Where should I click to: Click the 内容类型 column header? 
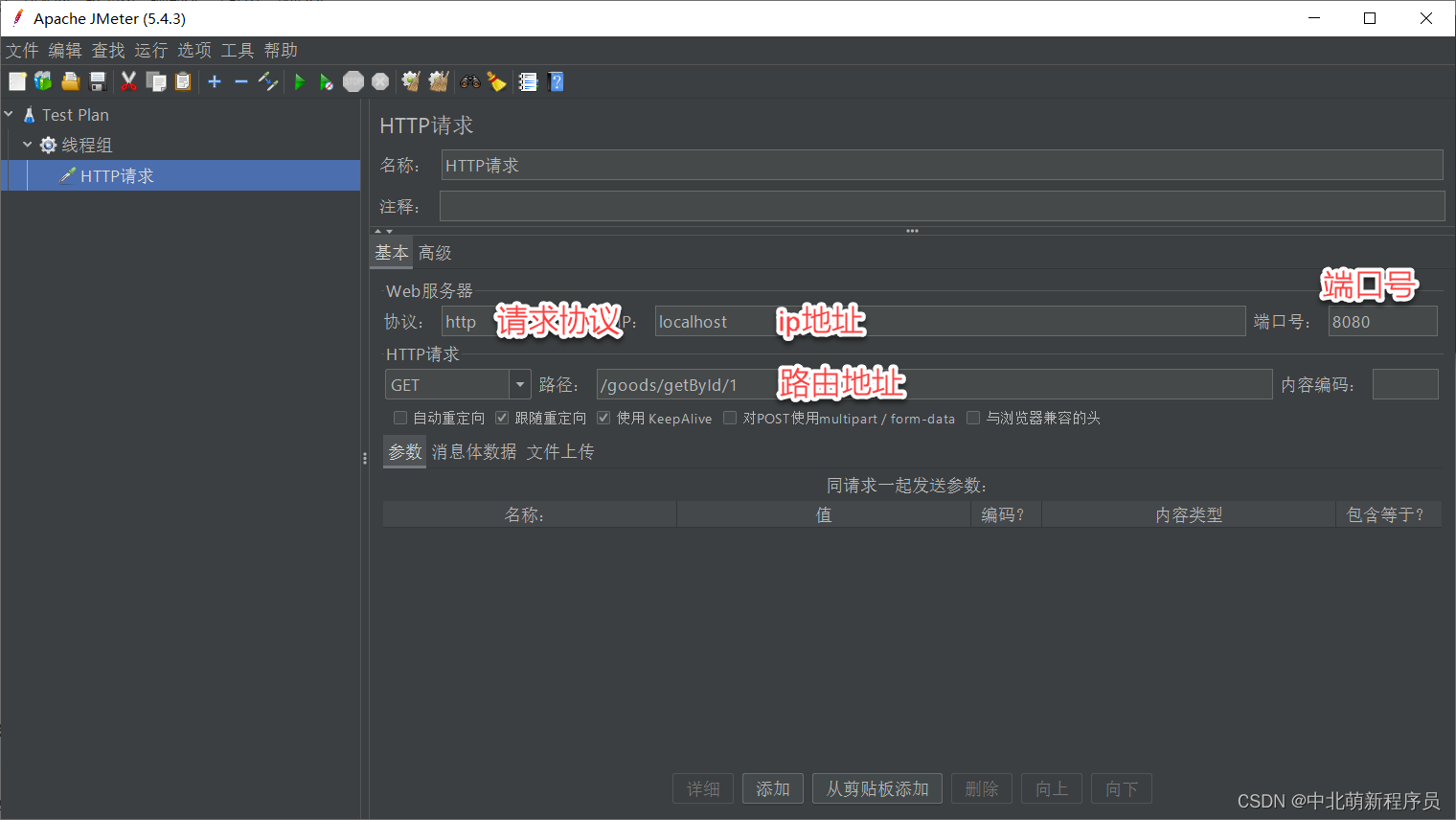click(x=1189, y=515)
